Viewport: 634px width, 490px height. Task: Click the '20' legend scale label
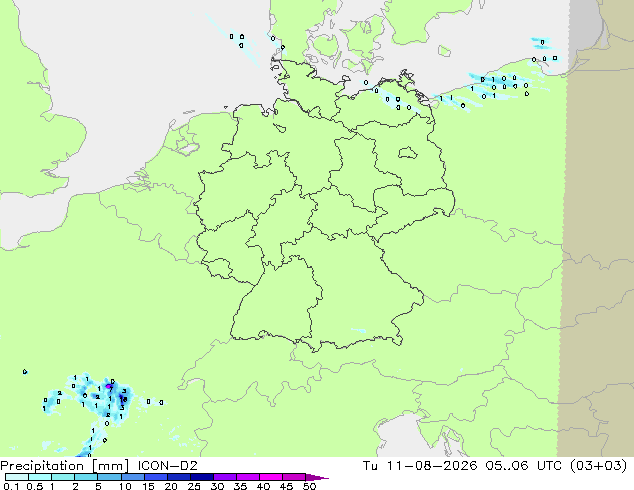point(171,486)
